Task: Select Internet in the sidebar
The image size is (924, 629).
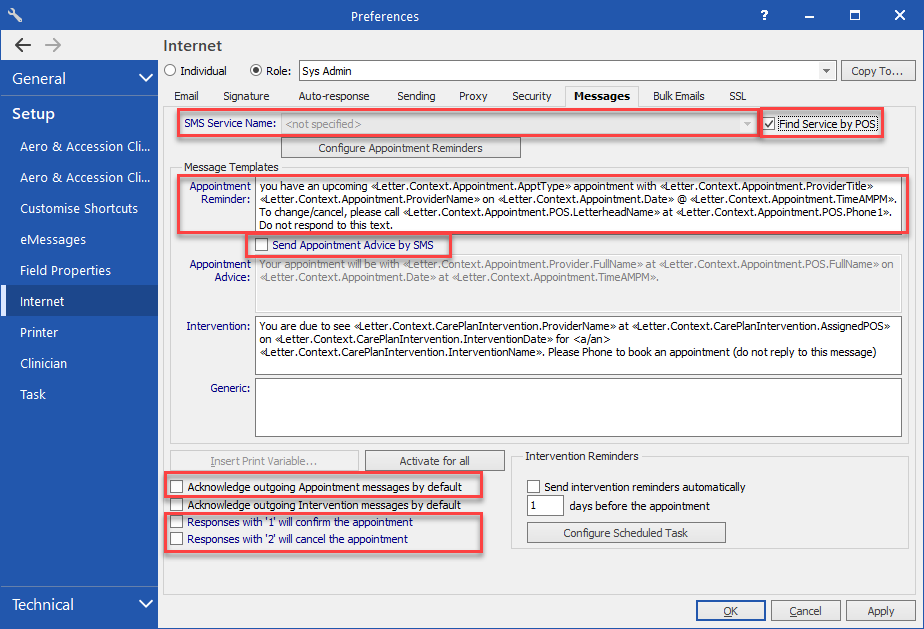Action: click(79, 301)
